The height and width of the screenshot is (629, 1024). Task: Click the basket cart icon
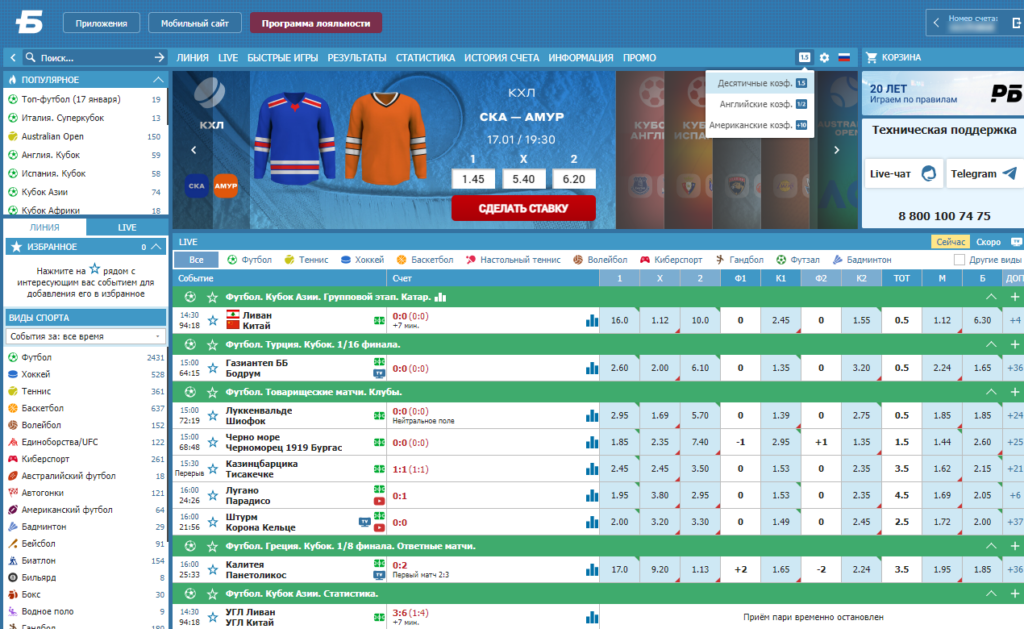[x=871, y=57]
